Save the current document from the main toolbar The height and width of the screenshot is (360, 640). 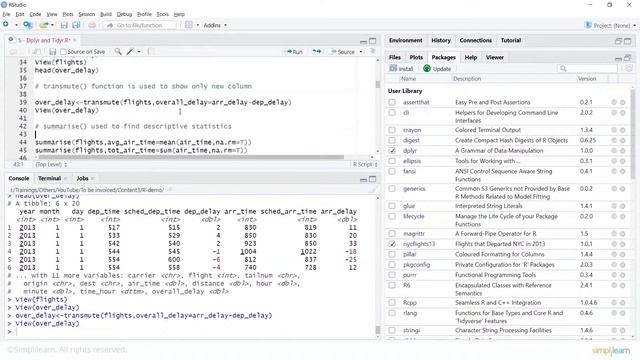tap(64, 25)
